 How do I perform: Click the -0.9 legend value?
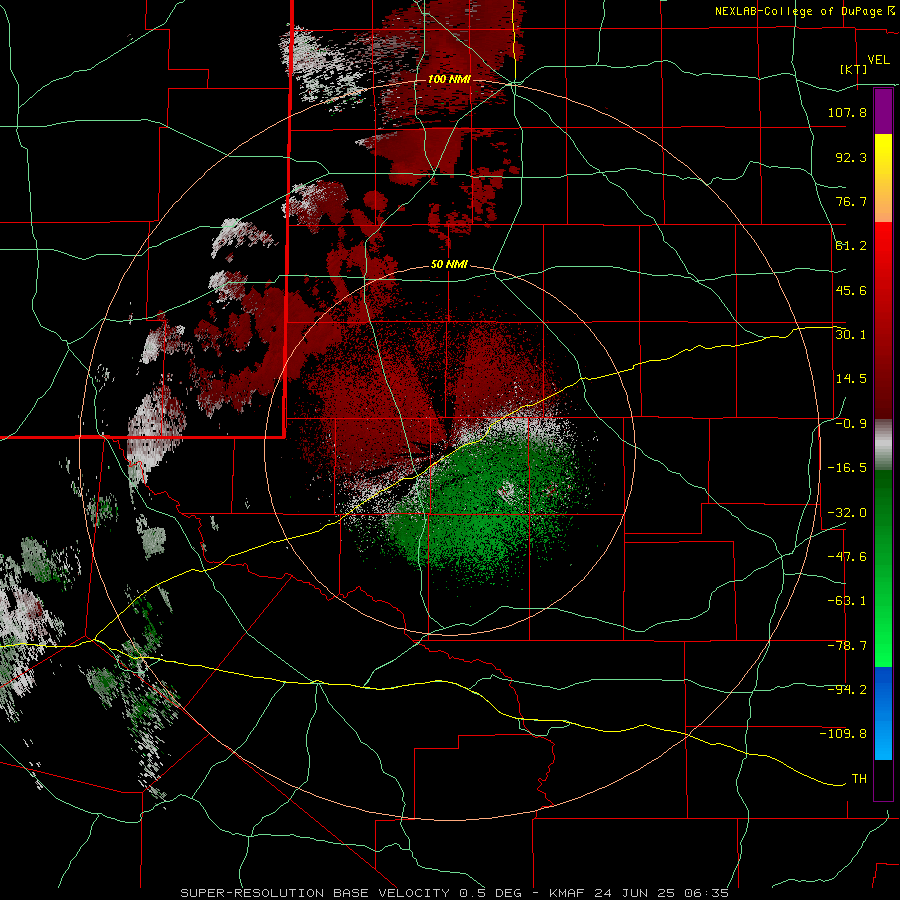[851, 424]
